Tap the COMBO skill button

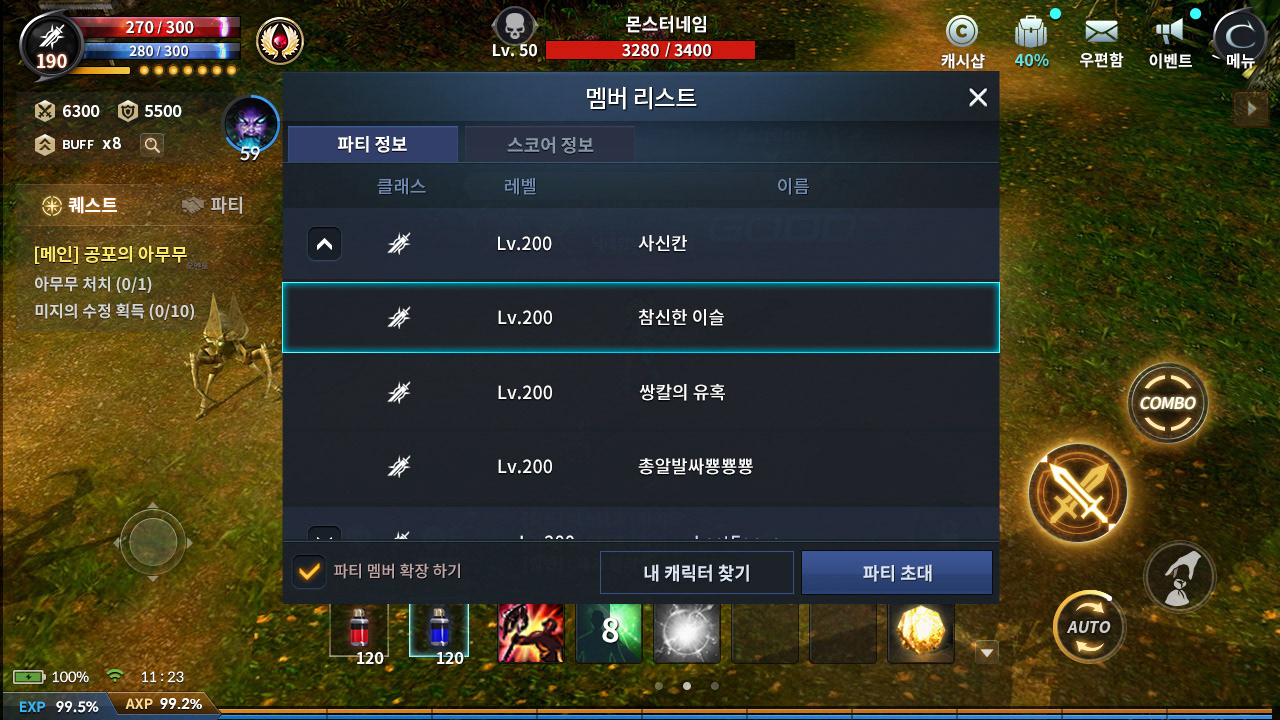1168,403
